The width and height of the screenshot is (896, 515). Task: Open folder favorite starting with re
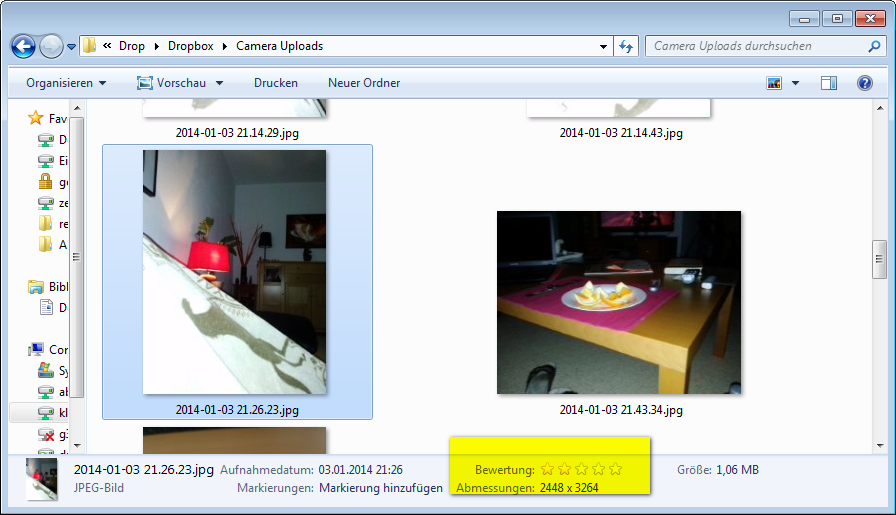[x=52, y=223]
